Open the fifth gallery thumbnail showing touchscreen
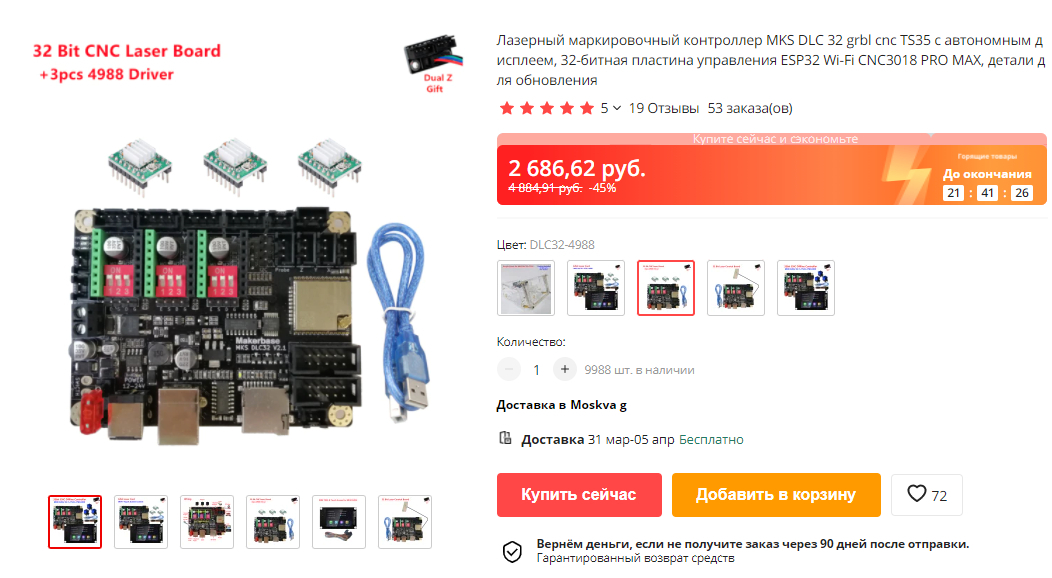Screen dimensions: 1052x578 339,522
